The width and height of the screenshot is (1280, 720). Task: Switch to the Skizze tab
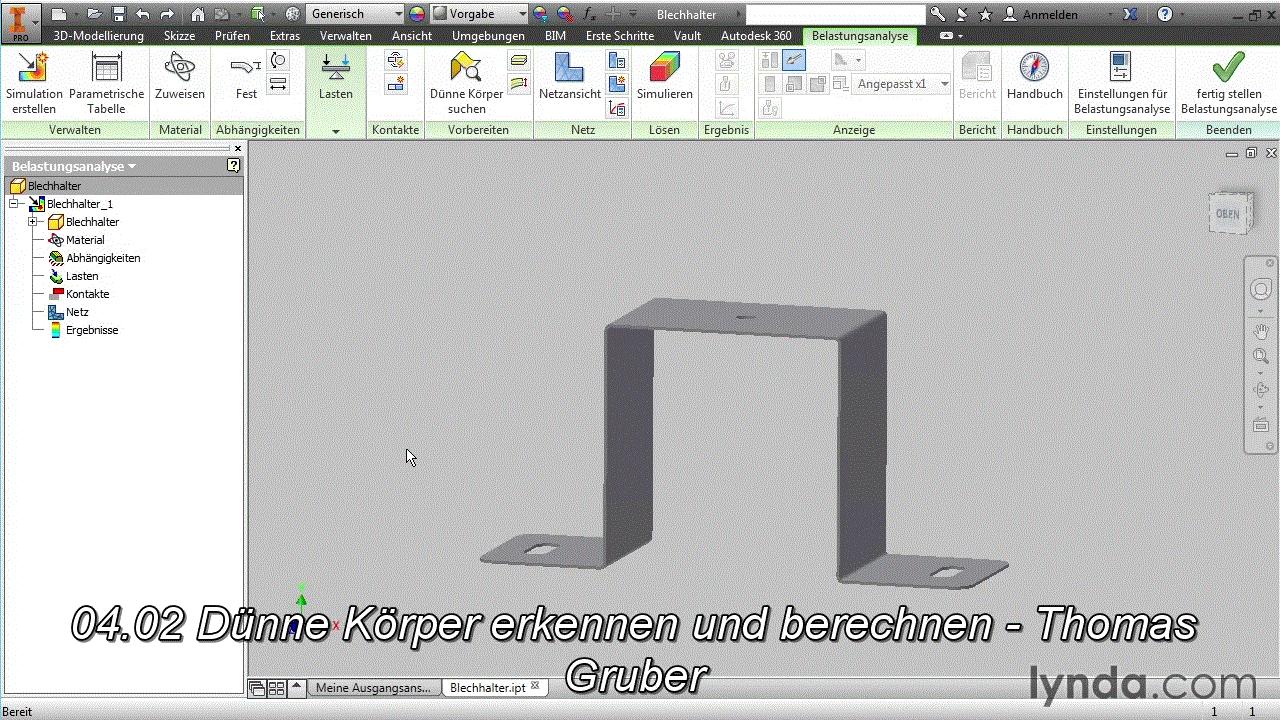pos(179,36)
